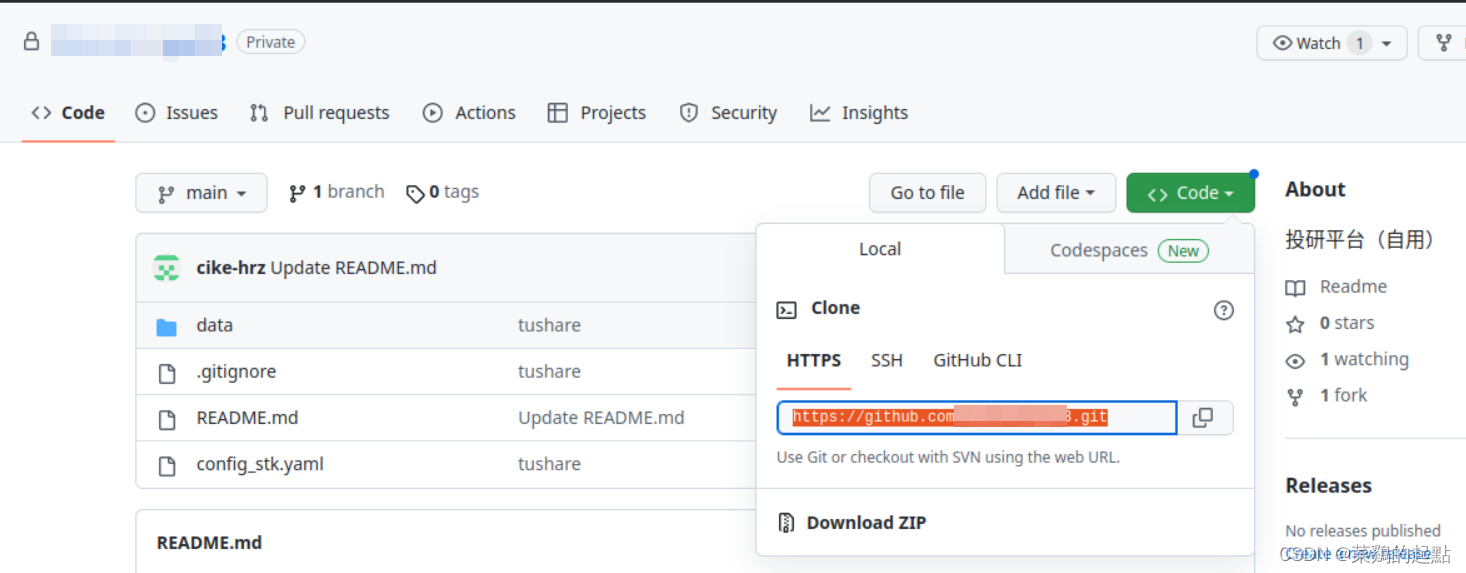Select the GitHub CLI clone option
The height and width of the screenshot is (573, 1466).
977,360
